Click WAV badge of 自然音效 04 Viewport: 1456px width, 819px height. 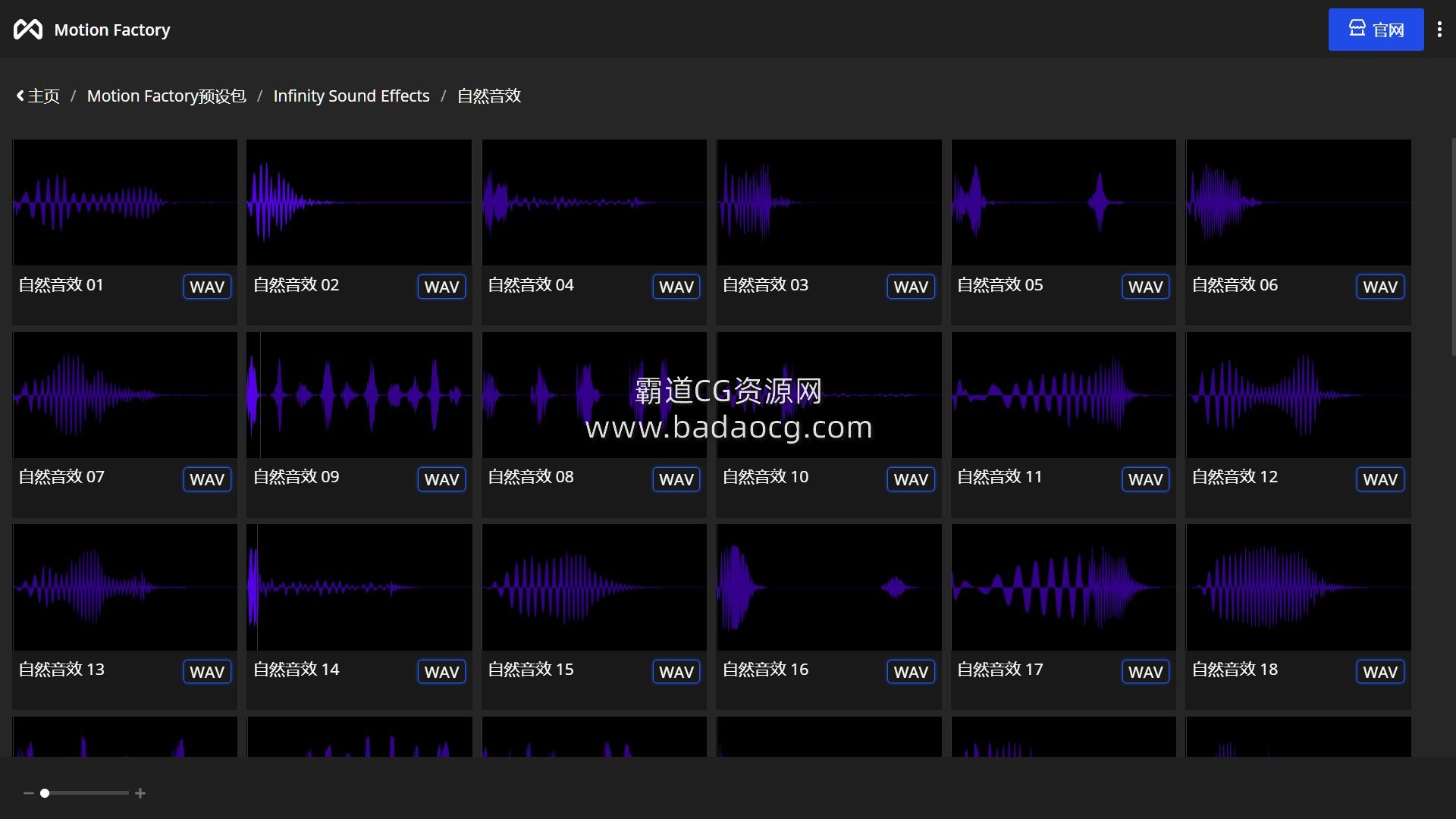point(676,287)
